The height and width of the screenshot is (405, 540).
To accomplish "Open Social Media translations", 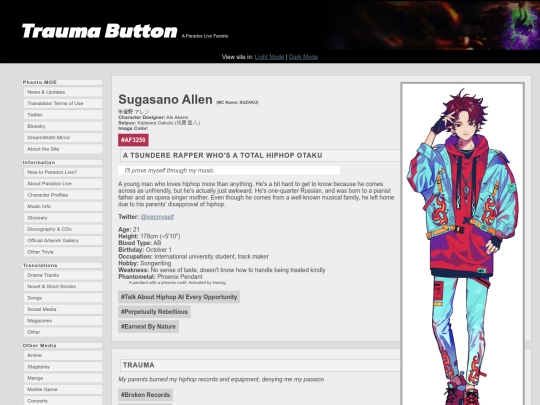I will (63, 309).
